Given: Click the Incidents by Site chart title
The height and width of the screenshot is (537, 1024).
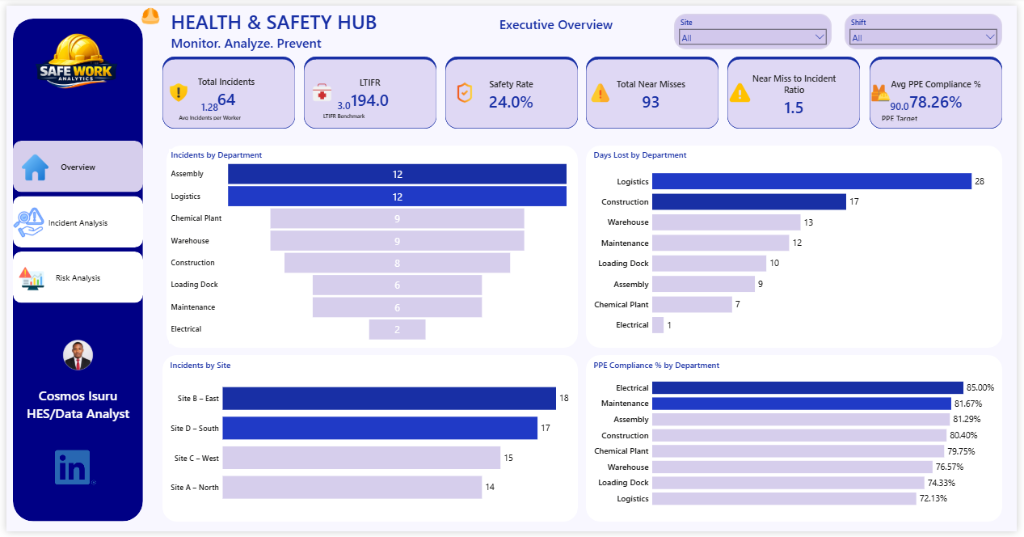Looking at the screenshot, I should pyautogui.click(x=200, y=365).
